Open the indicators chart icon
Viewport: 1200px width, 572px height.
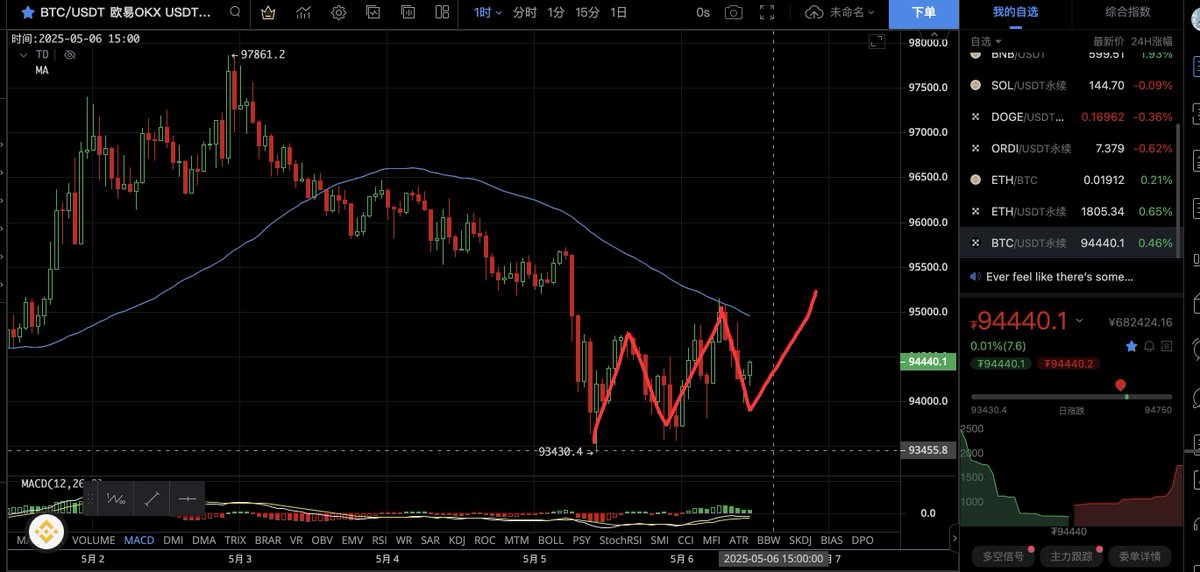(304, 13)
